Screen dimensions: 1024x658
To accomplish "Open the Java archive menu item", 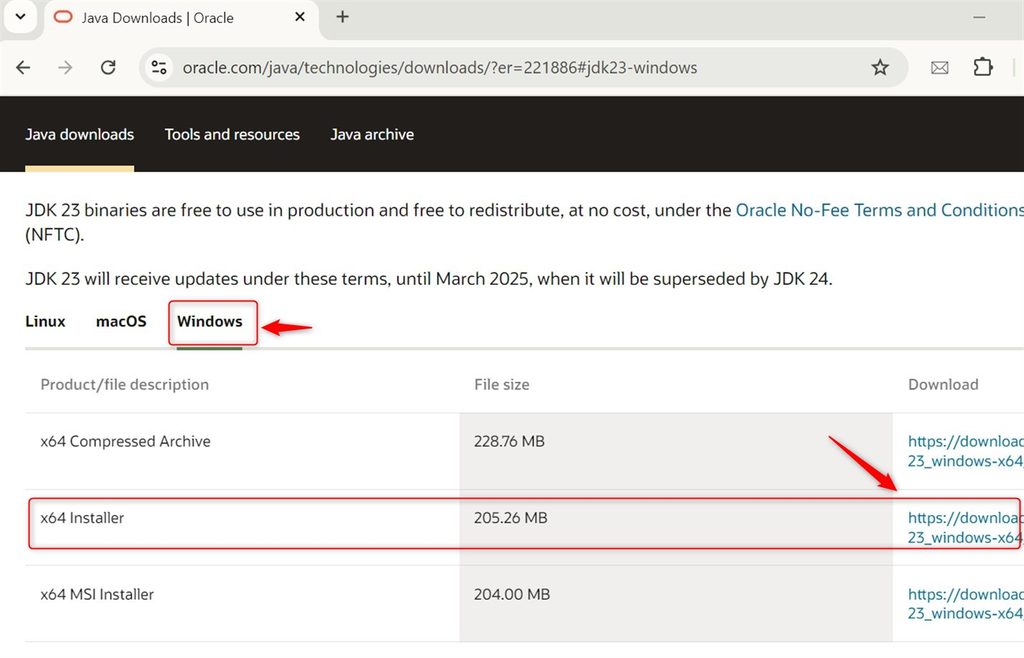I will [372, 134].
